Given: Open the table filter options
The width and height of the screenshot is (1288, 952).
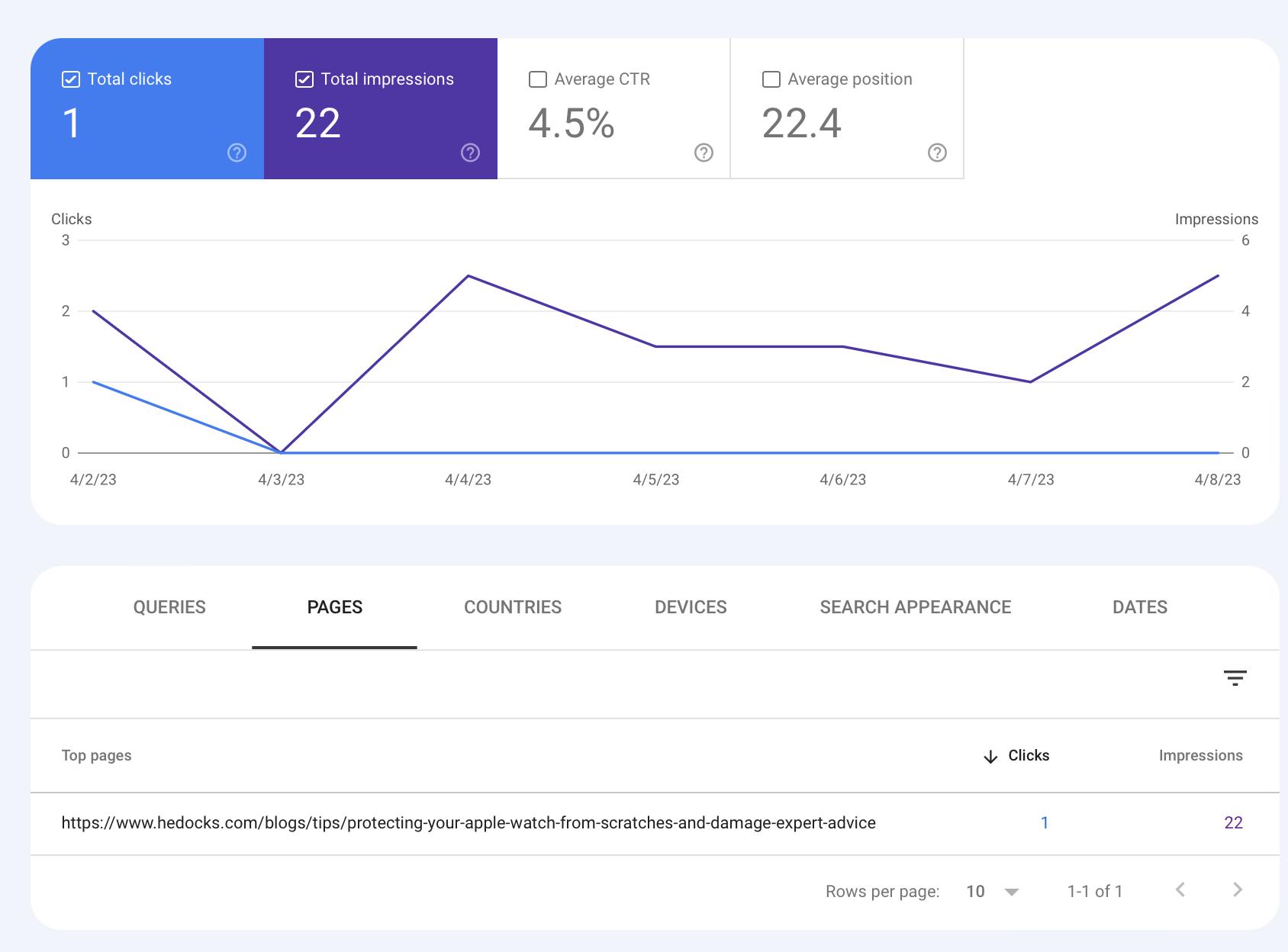Looking at the screenshot, I should pyautogui.click(x=1235, y=677).
